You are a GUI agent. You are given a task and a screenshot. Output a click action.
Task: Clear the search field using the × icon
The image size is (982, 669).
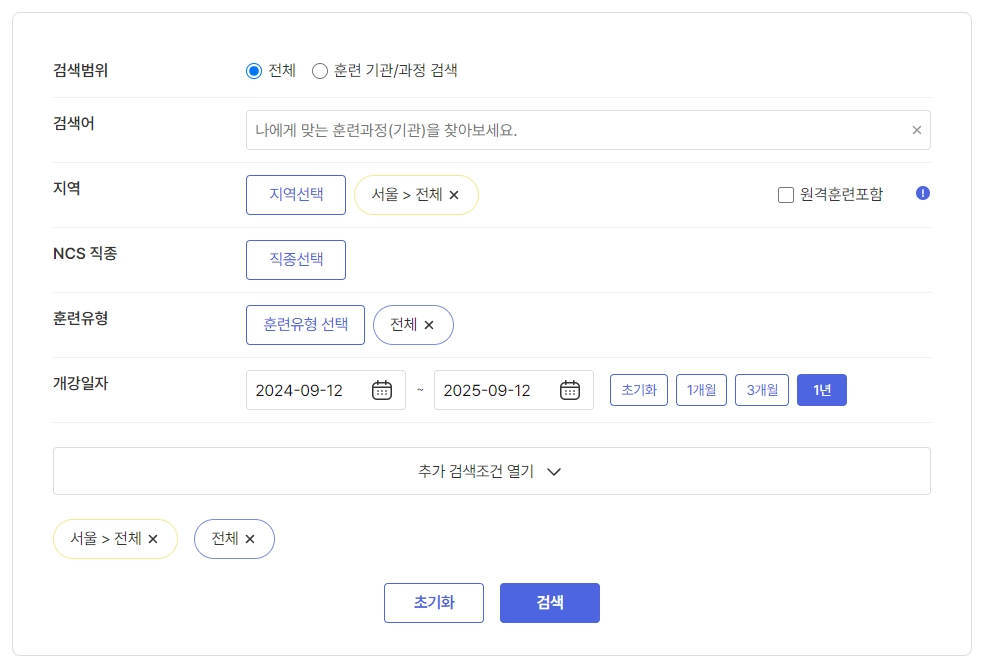tap(916, 129)
